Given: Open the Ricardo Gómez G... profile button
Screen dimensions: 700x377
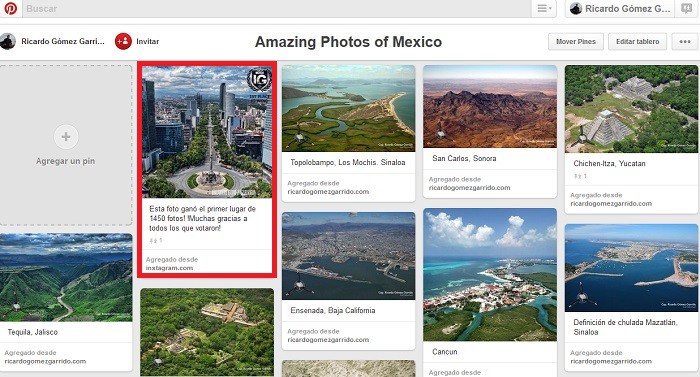Looking at the screenshot, I should [621, 8].
